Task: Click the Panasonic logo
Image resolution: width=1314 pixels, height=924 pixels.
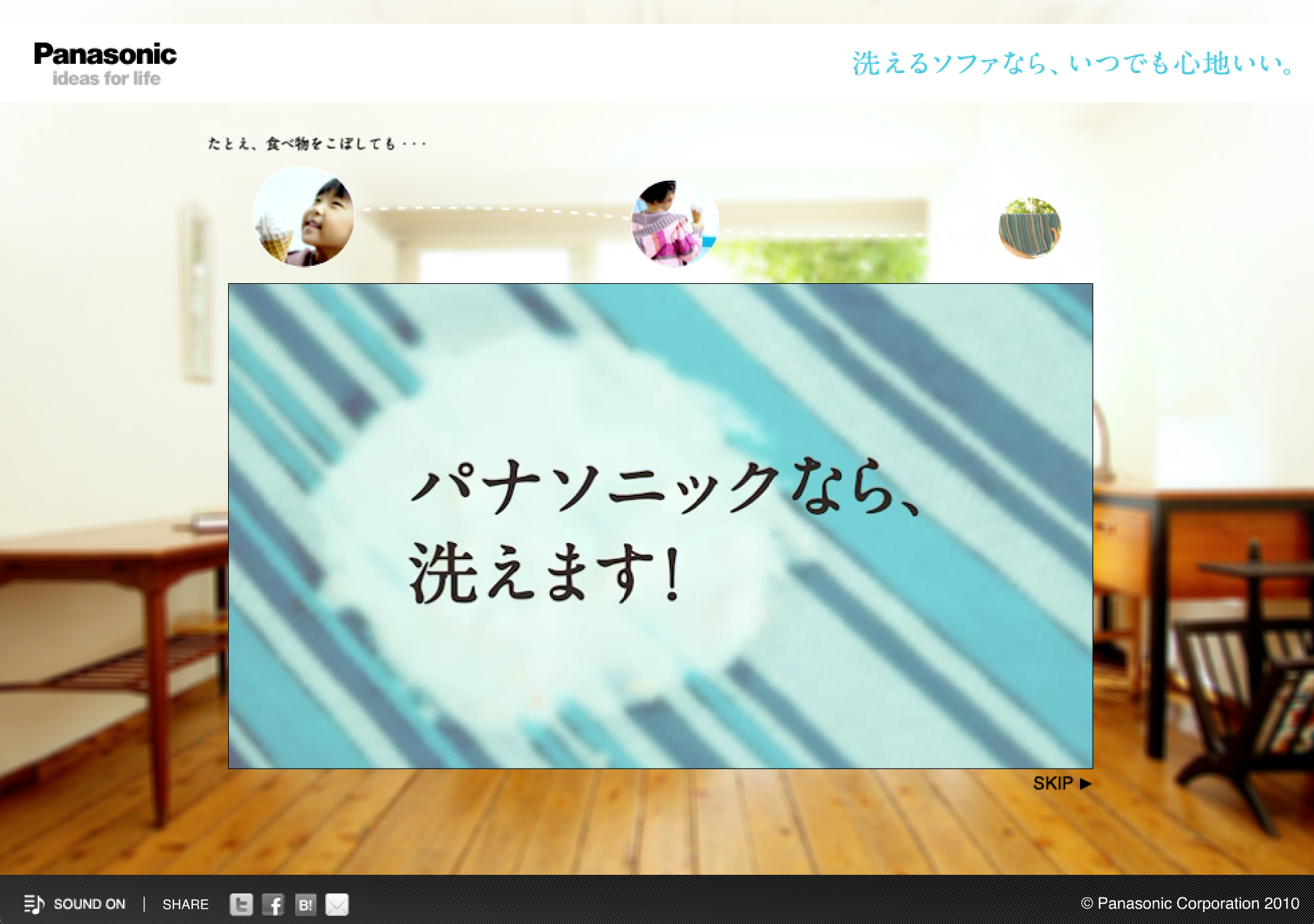Action: point(105,55)
